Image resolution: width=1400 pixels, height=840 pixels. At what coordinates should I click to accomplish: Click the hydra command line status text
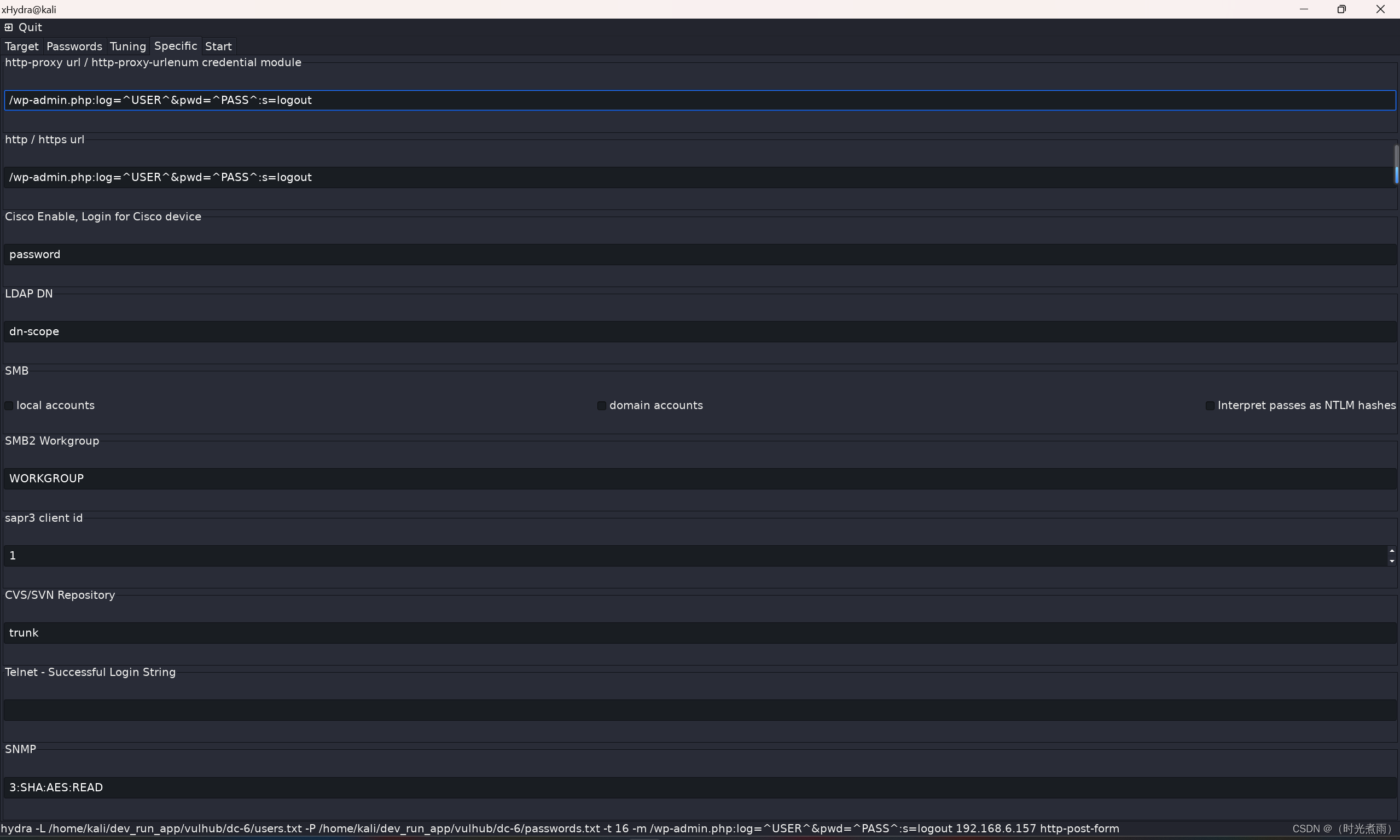click(x=560, y=828)
